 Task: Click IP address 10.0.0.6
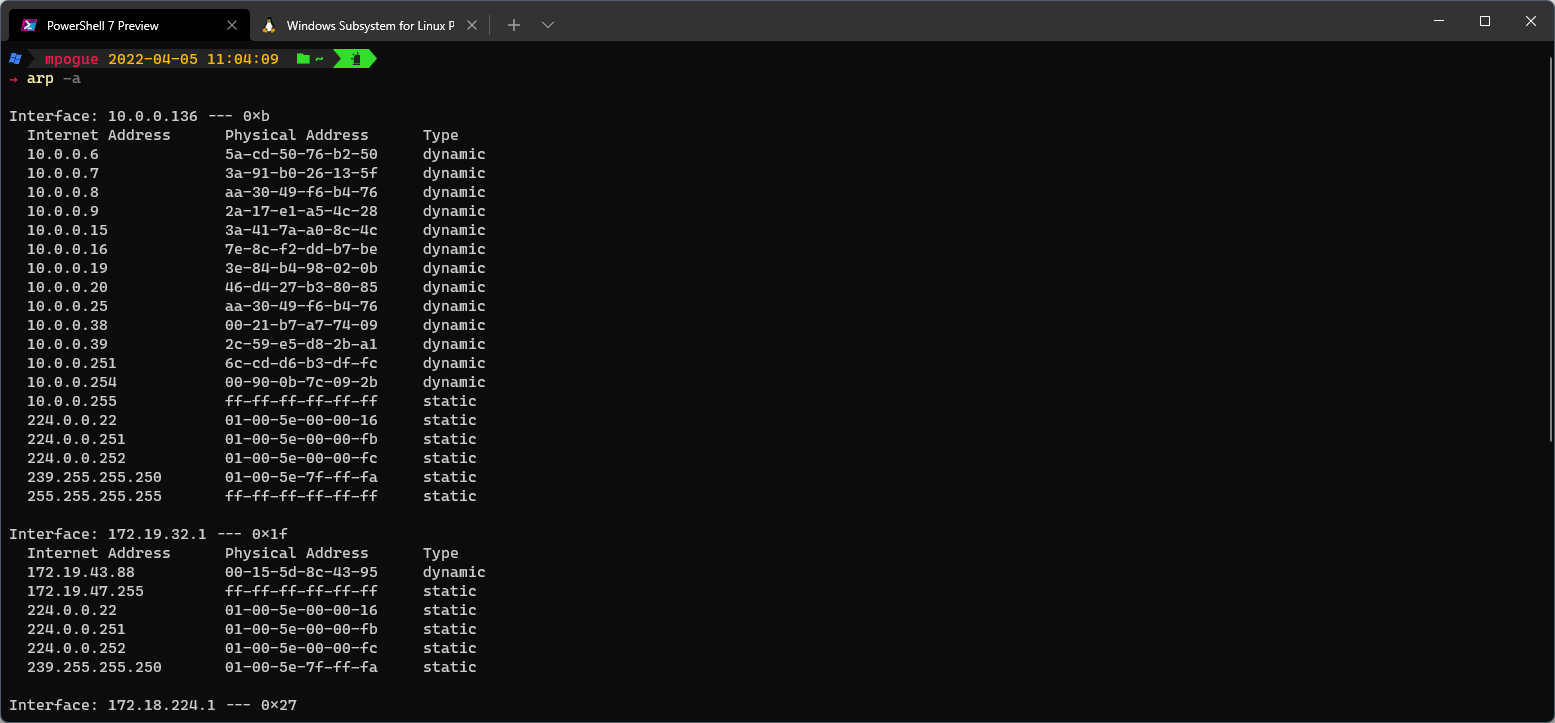click(x=63, y=154)
